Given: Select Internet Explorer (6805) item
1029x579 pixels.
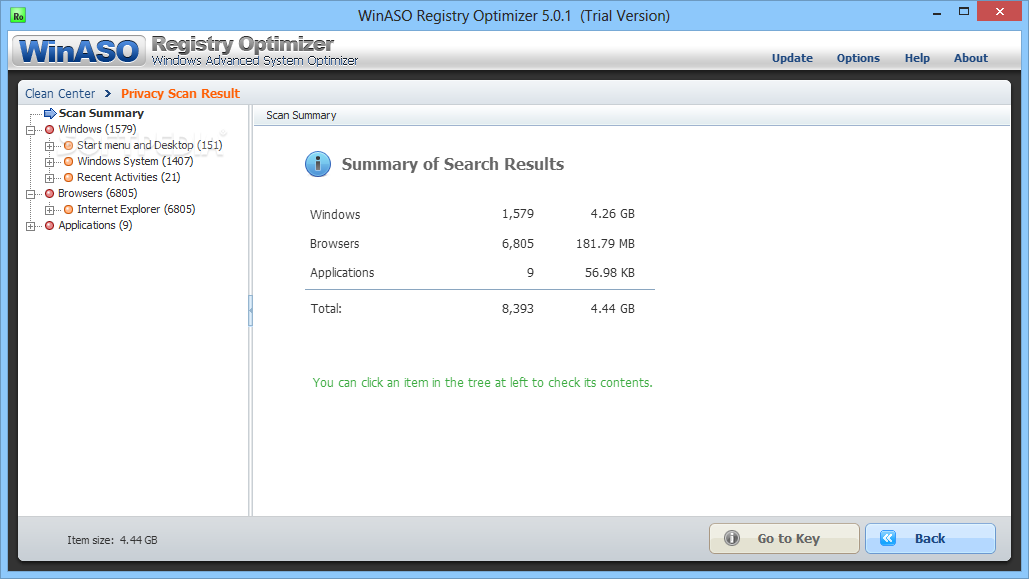Looking at the screenshot, I should (x=136, y=209).
